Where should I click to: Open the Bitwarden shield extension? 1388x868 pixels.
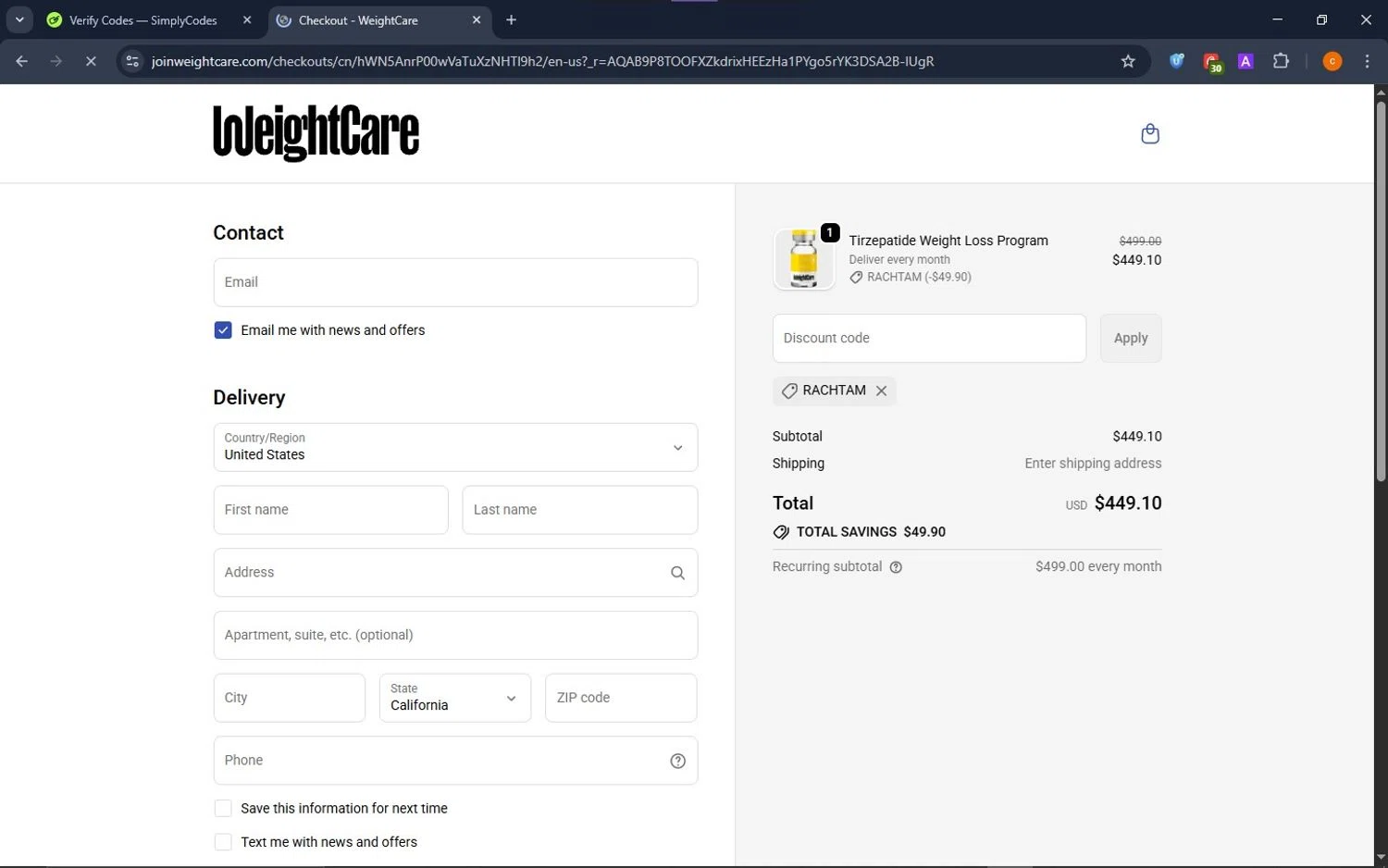pos(1176,61)
